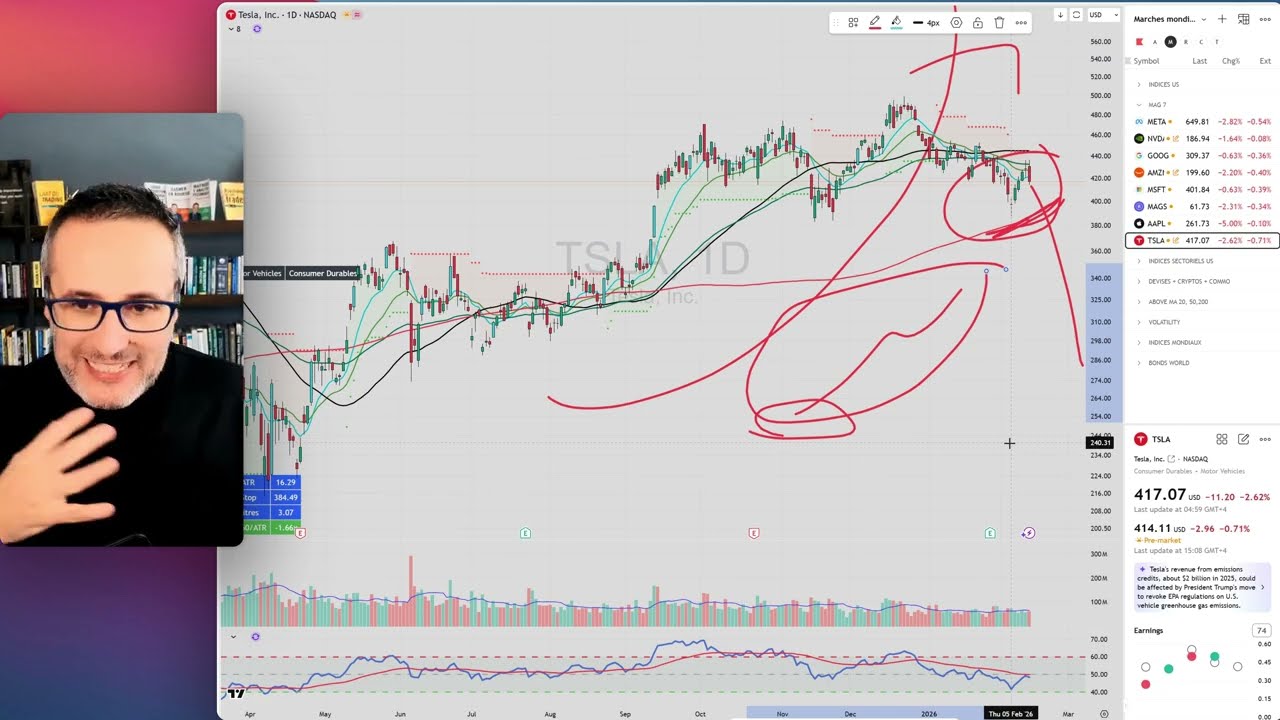Open the Marches mondiaux watchlist dropdown

pos(1170,19)
